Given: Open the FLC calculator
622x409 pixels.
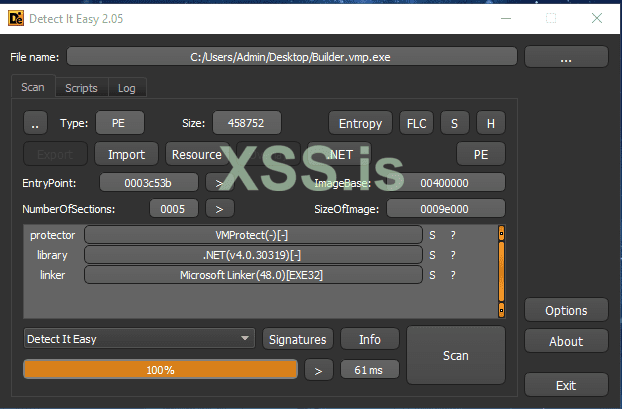Looking at the screenshot, I should click(417, 123).
